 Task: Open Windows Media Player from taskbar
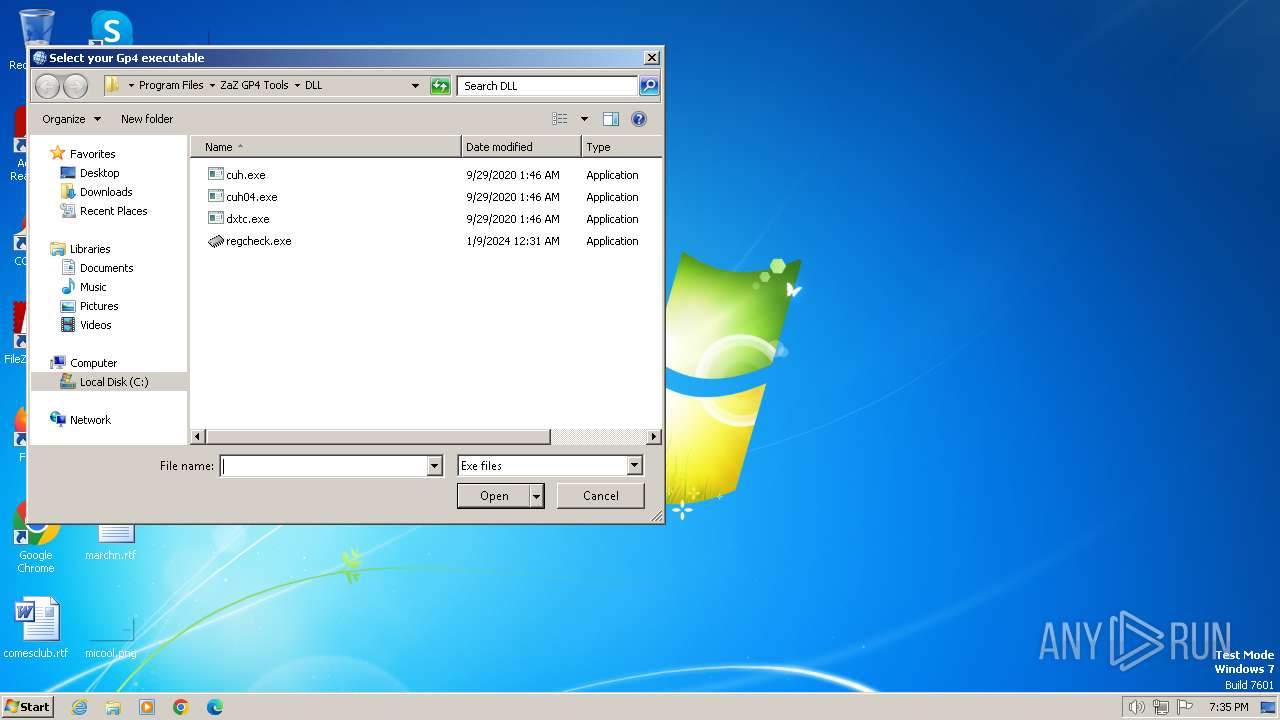pos(147,707)
